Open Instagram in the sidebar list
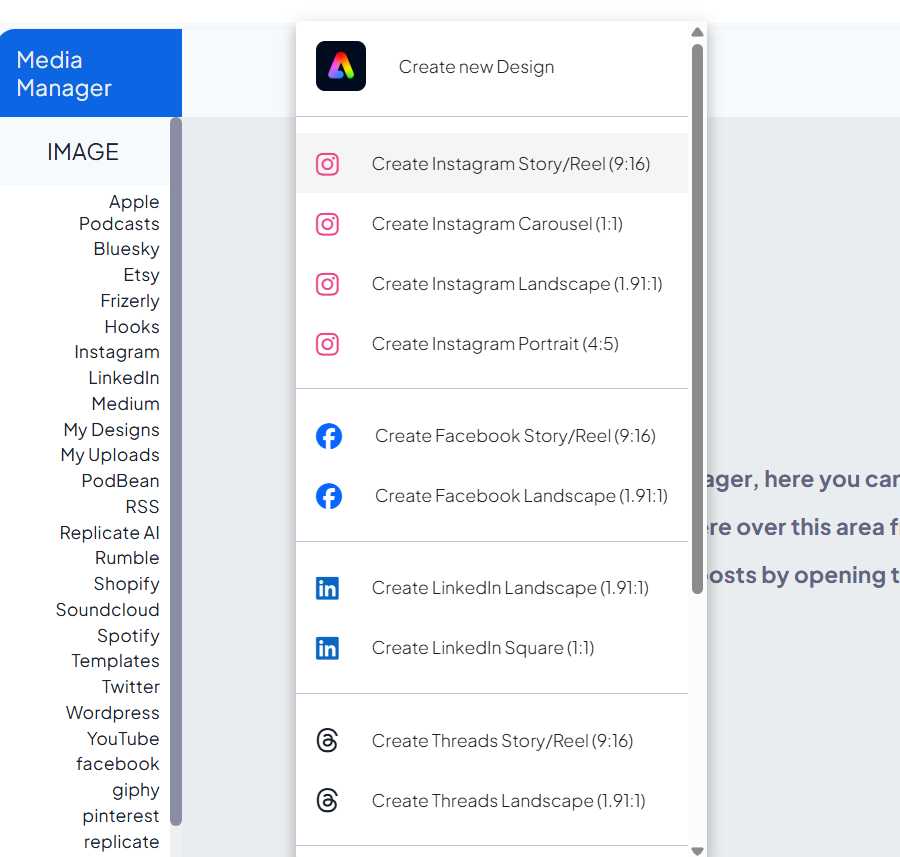 click(x=117, y=352)
